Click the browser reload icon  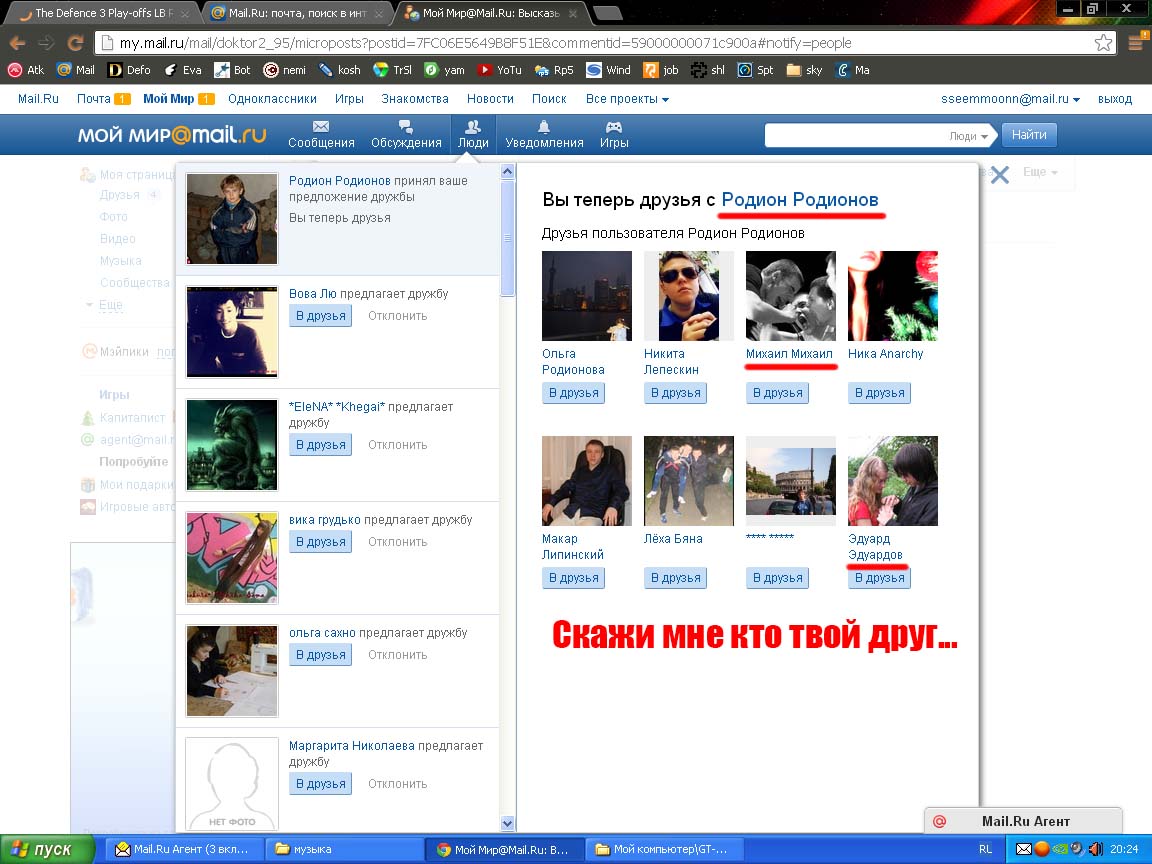click(x=75, y=43)
